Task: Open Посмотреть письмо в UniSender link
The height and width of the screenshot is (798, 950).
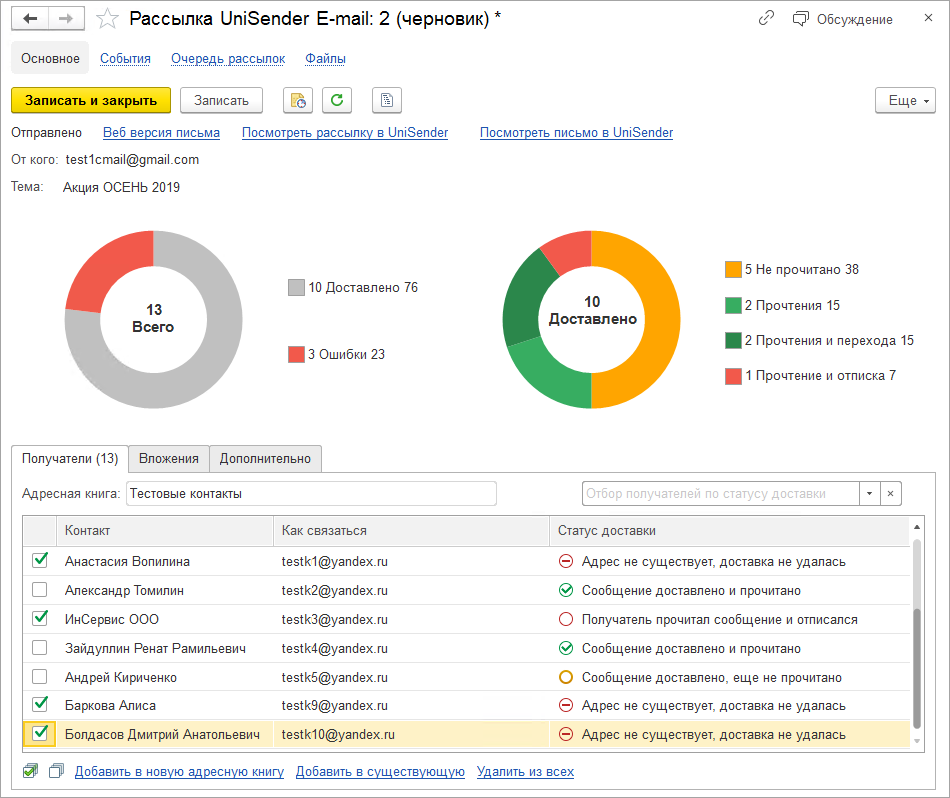Action: point(576,133)
